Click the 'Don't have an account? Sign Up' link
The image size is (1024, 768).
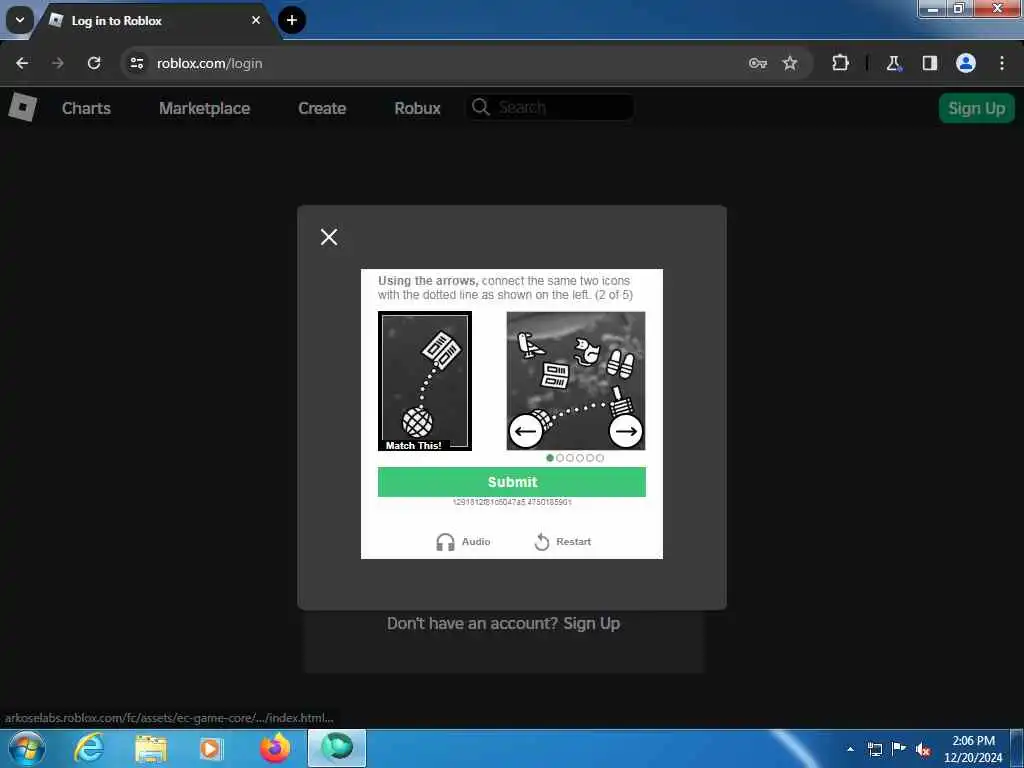[504, 624]
